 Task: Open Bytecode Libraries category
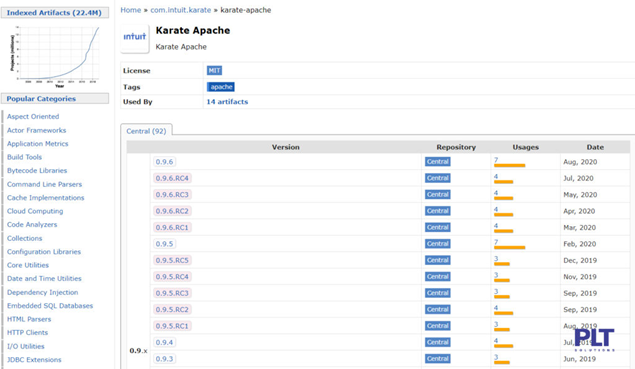(x=37, y=171)
